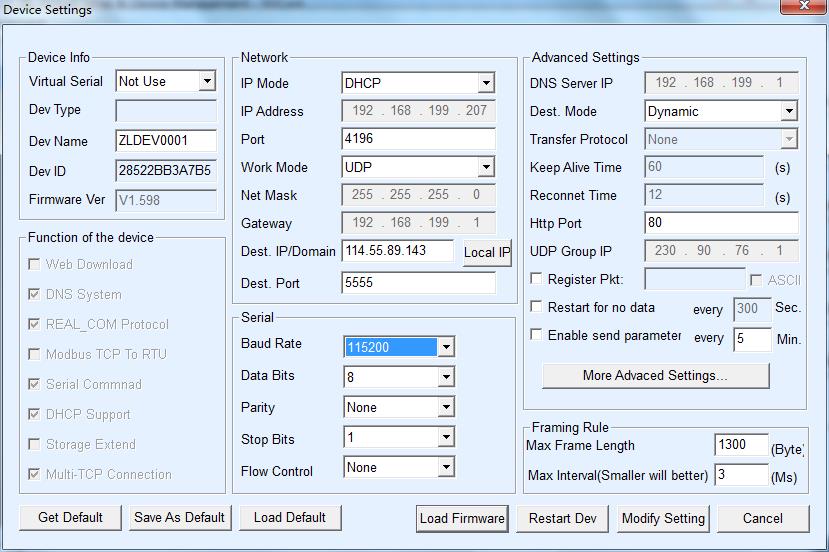The image size is (829, 552).
Task: Enable the Register Pkt checkbox
Action: [537, 279]
